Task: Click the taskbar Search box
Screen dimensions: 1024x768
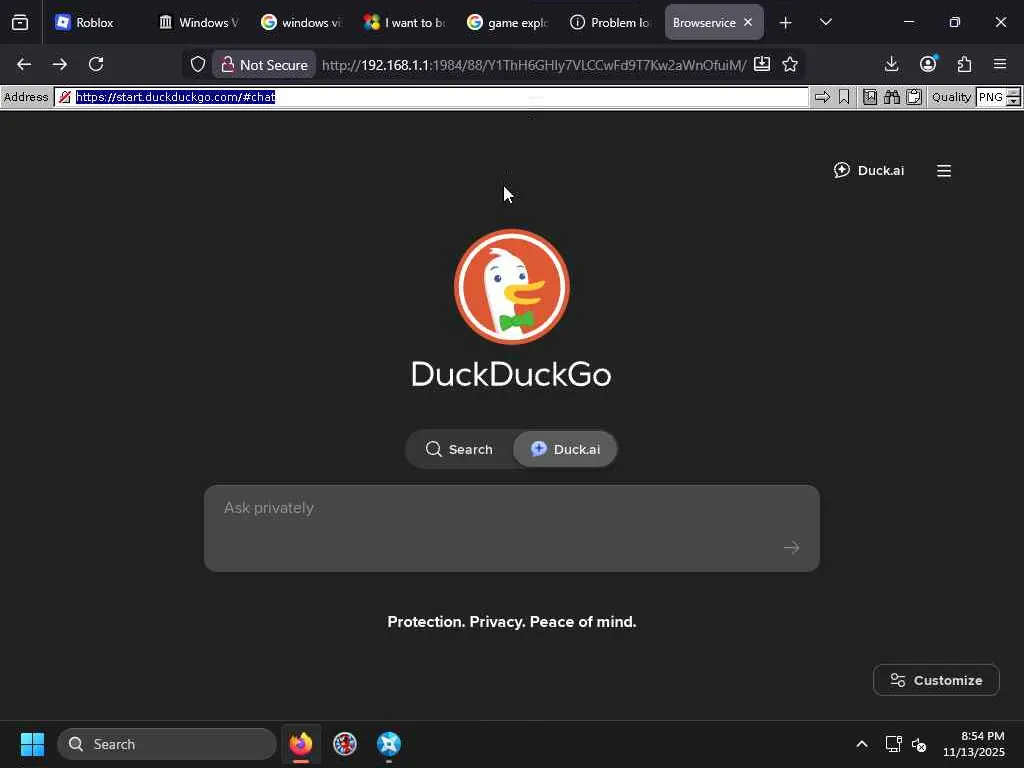Action: click(x=167, y=744)
